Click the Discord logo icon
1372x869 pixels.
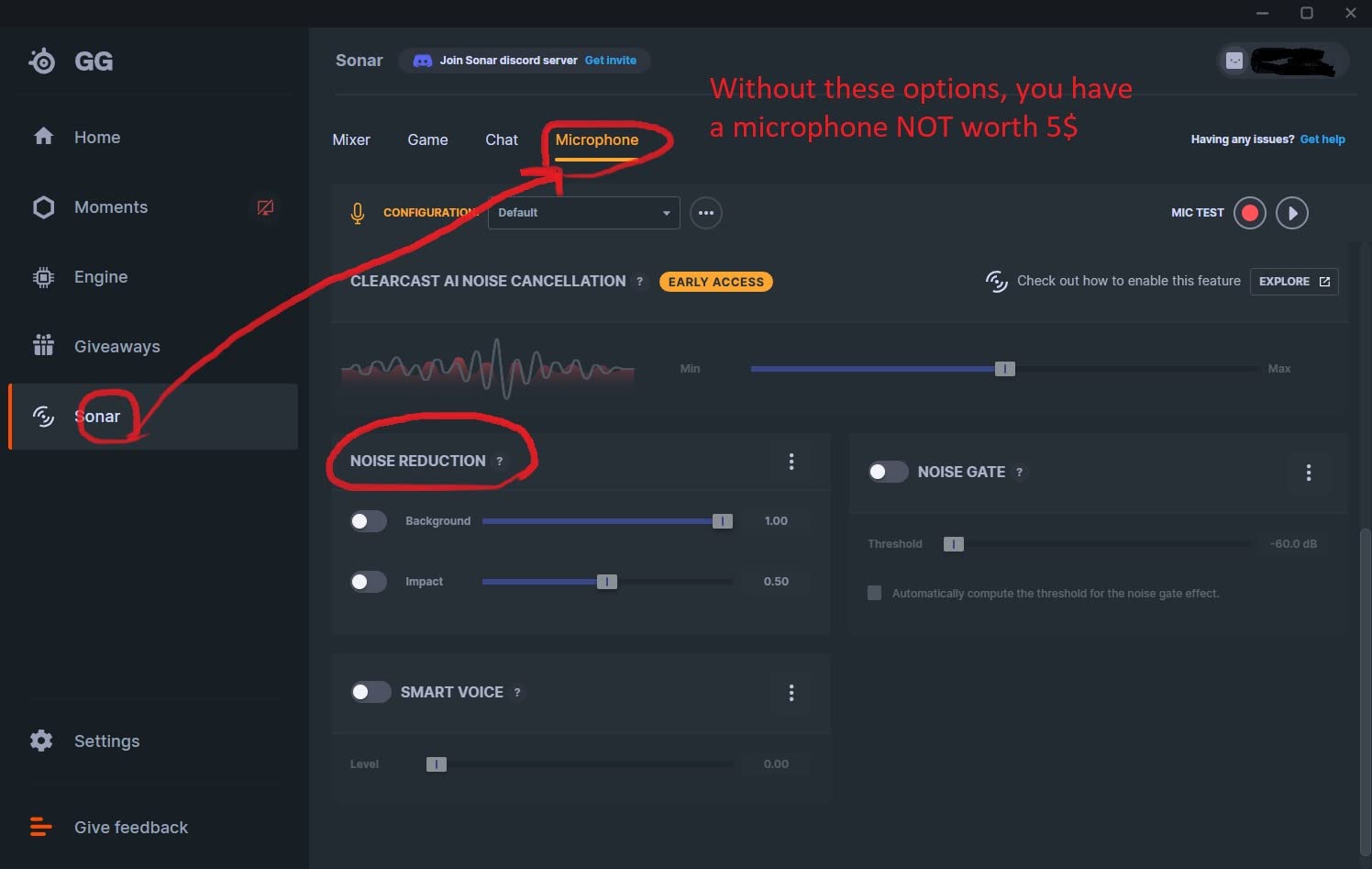coord(423,61)
